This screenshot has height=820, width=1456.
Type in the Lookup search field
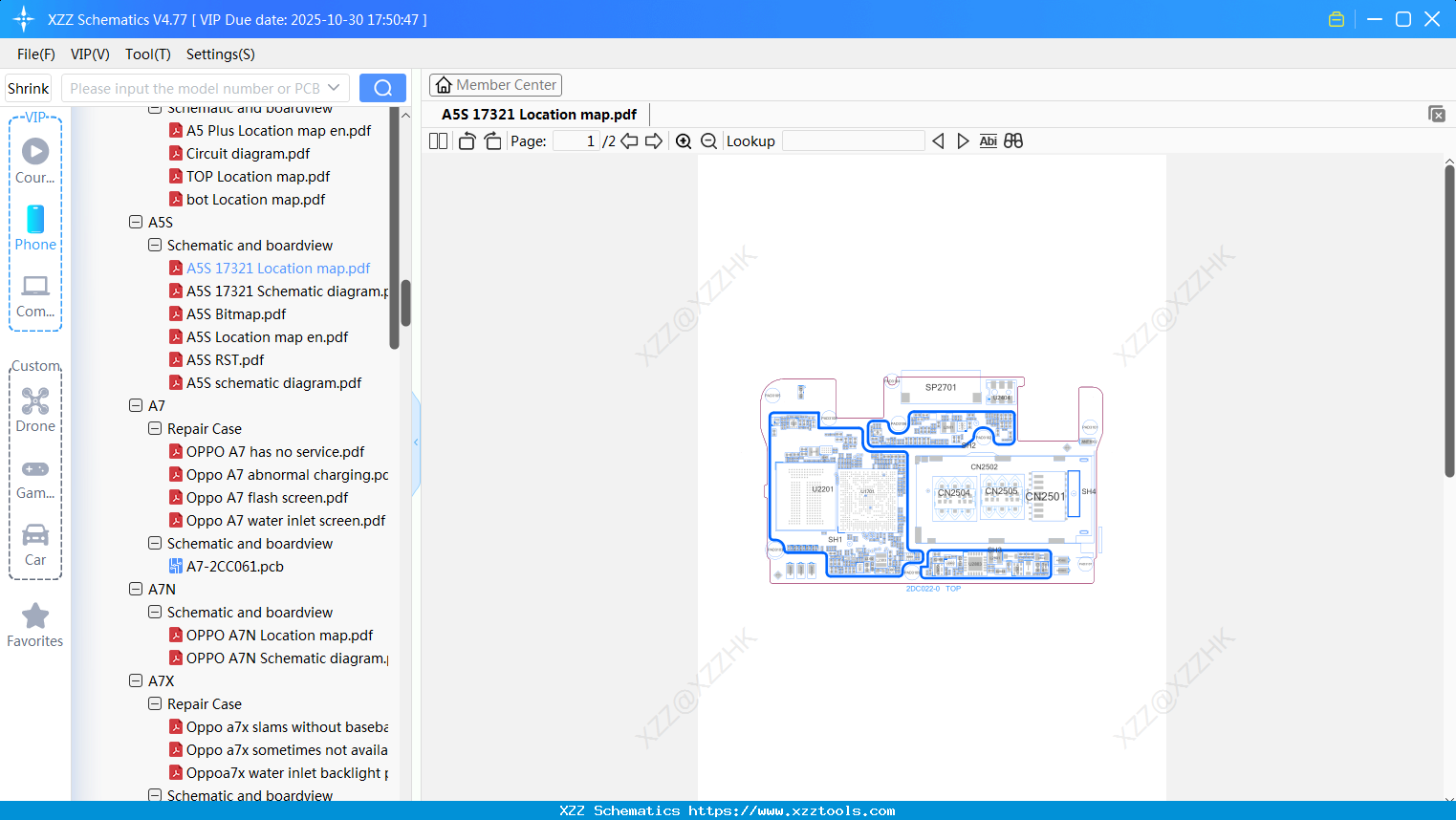pos(852,140)
